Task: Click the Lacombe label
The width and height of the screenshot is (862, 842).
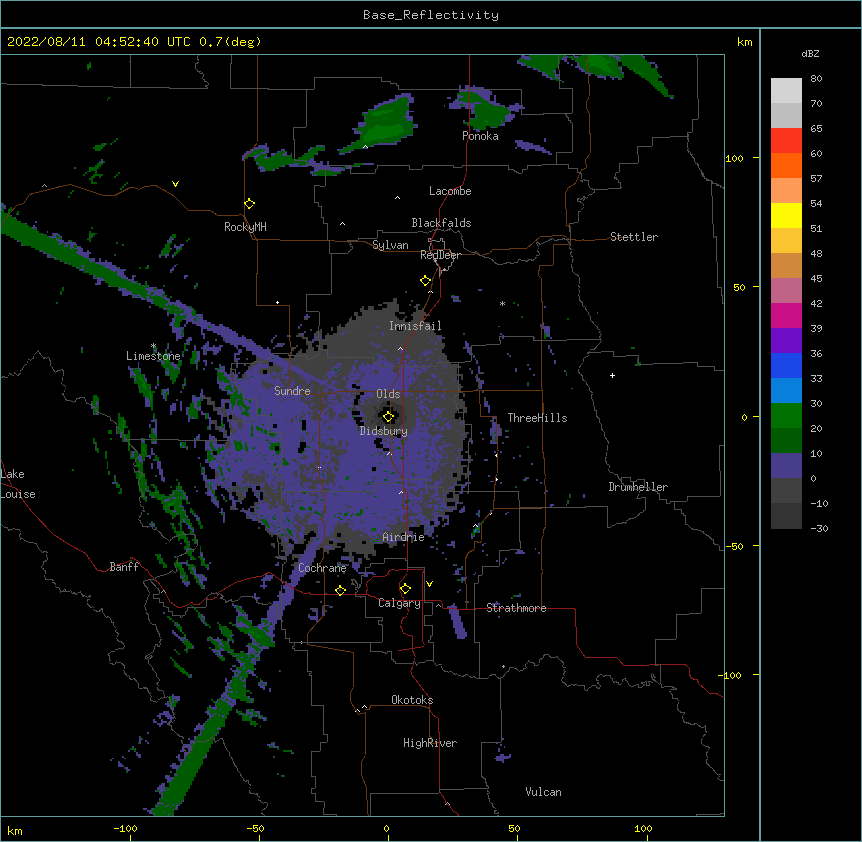Action: 450,191
